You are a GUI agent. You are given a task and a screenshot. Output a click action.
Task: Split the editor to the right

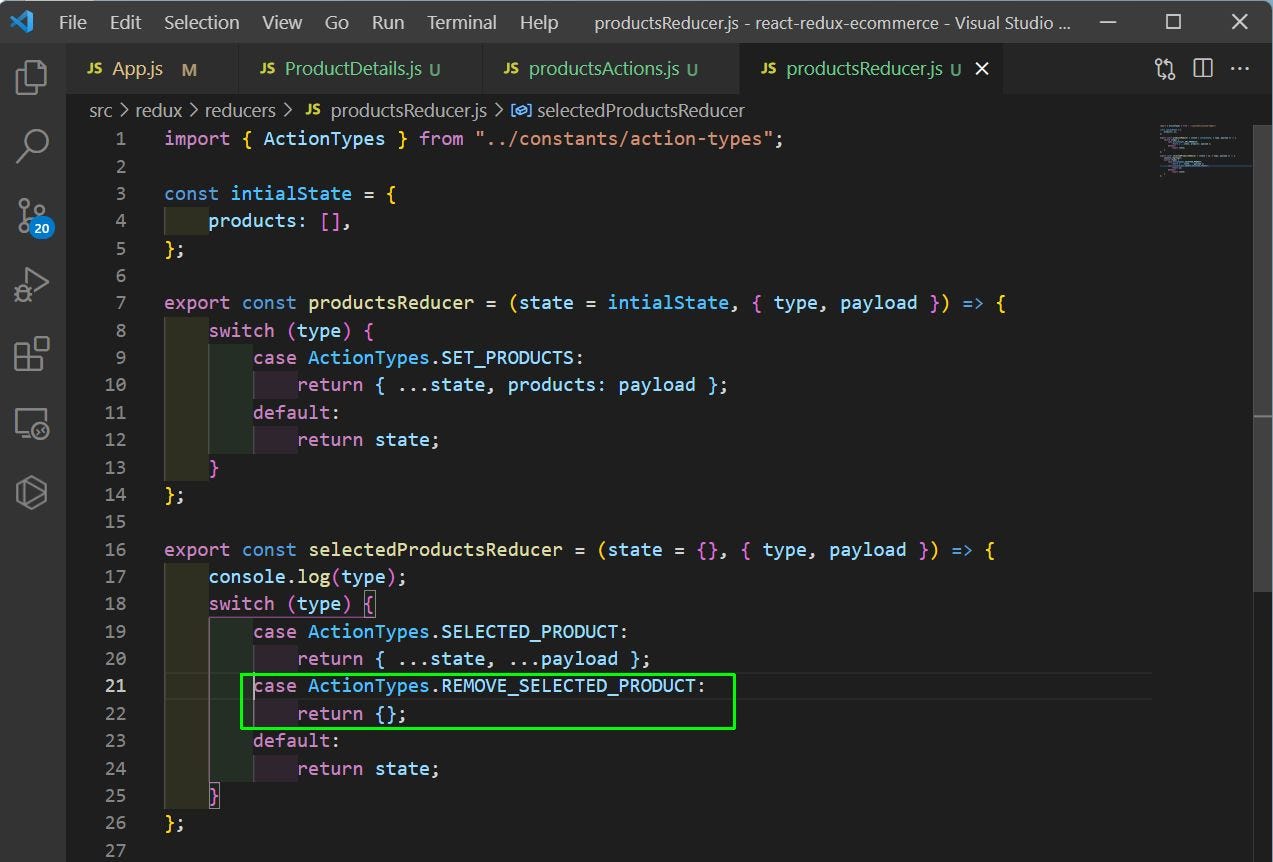(1203, 68)
